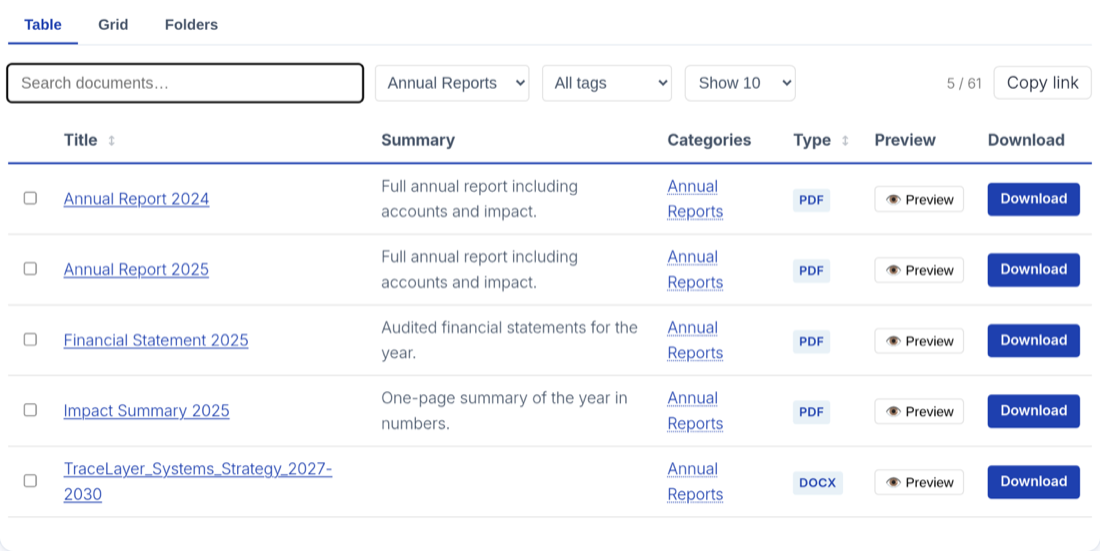Open the Annual Reports category dropdown
1100x551 pixels.
click(452, 83)
